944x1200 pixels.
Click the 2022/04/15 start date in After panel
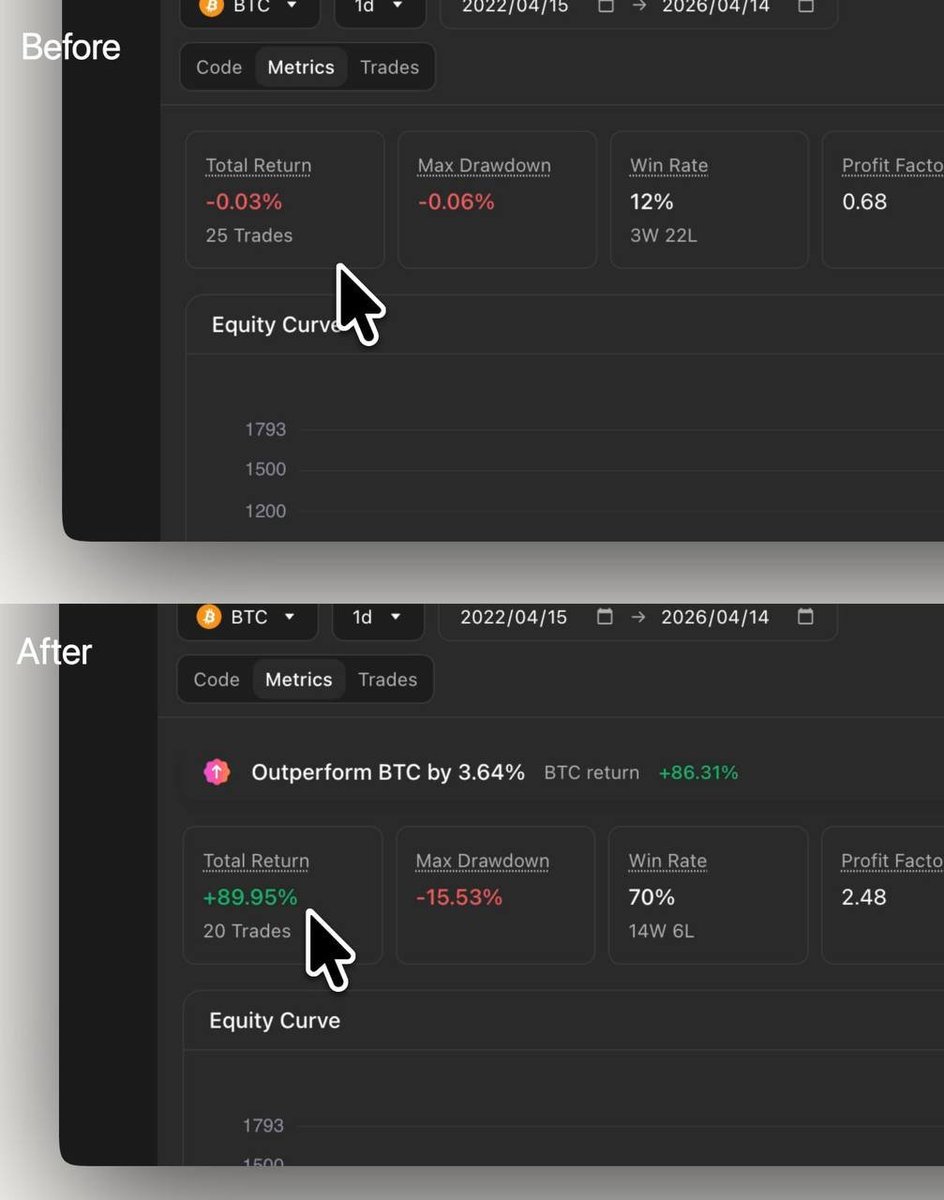click(x=513, y=617)
